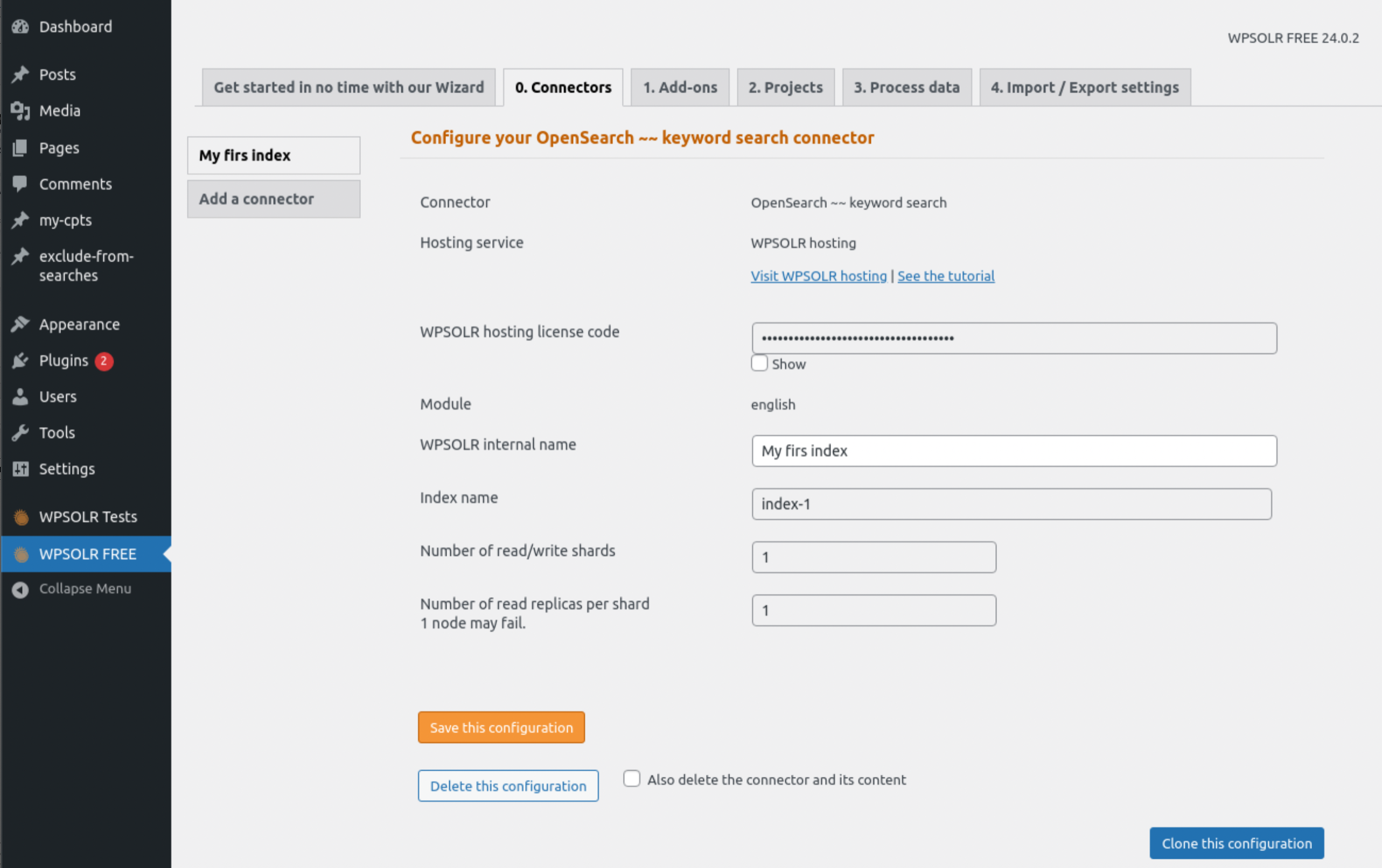
Task: Open the Tools menu item
Action: point(86,432)
